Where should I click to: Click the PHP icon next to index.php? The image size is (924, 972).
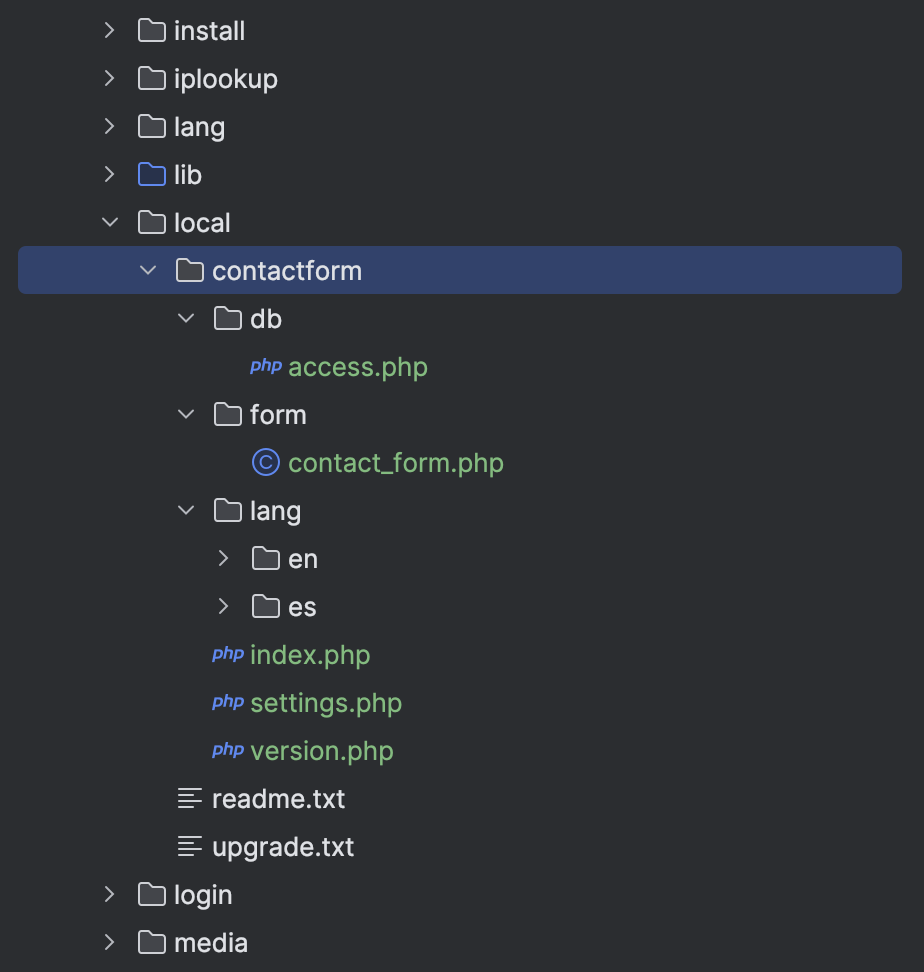pos(228,654)
